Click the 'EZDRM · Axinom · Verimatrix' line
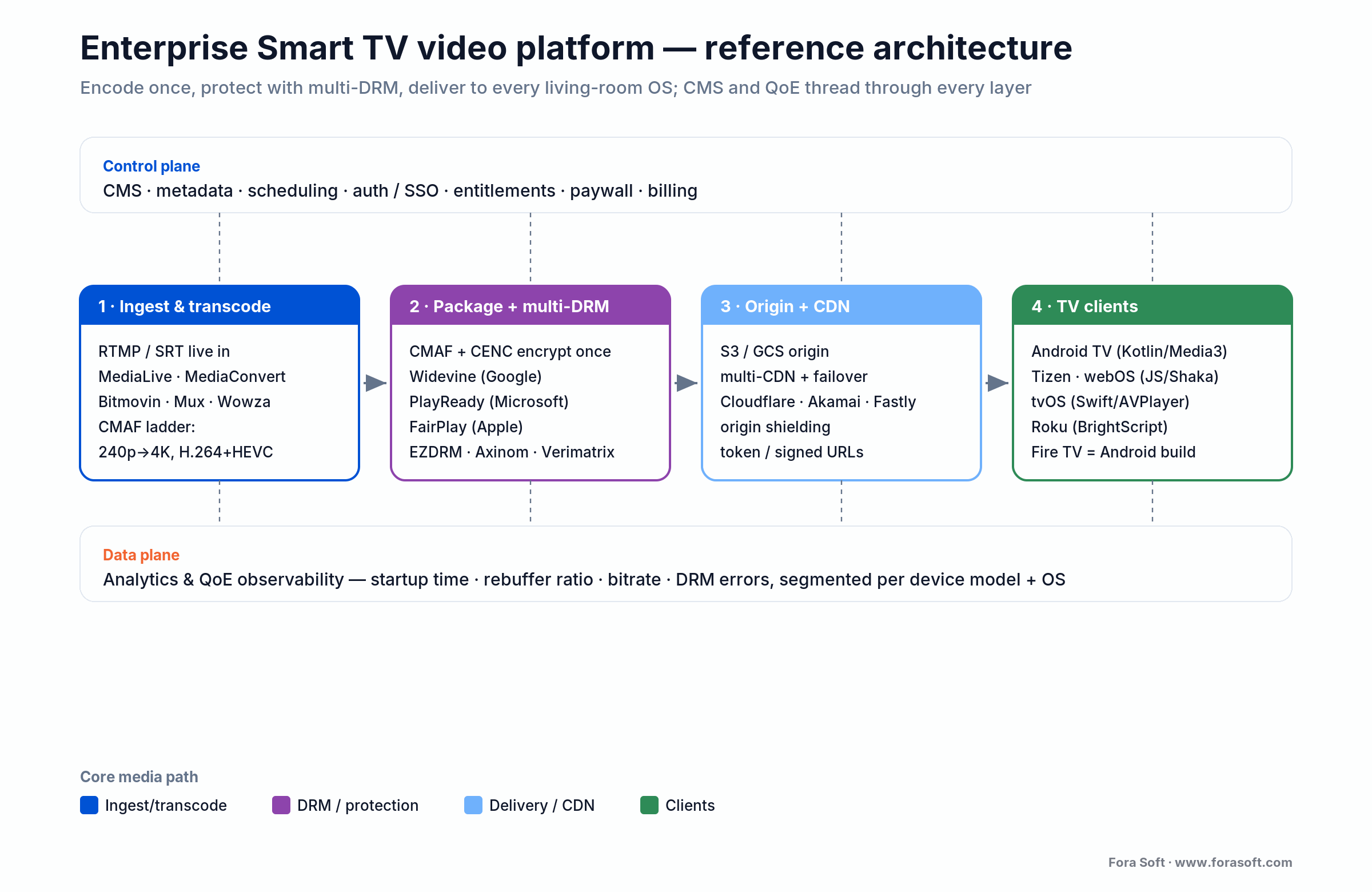Screen dimensions: 1372x892 (x=512, y=452)
